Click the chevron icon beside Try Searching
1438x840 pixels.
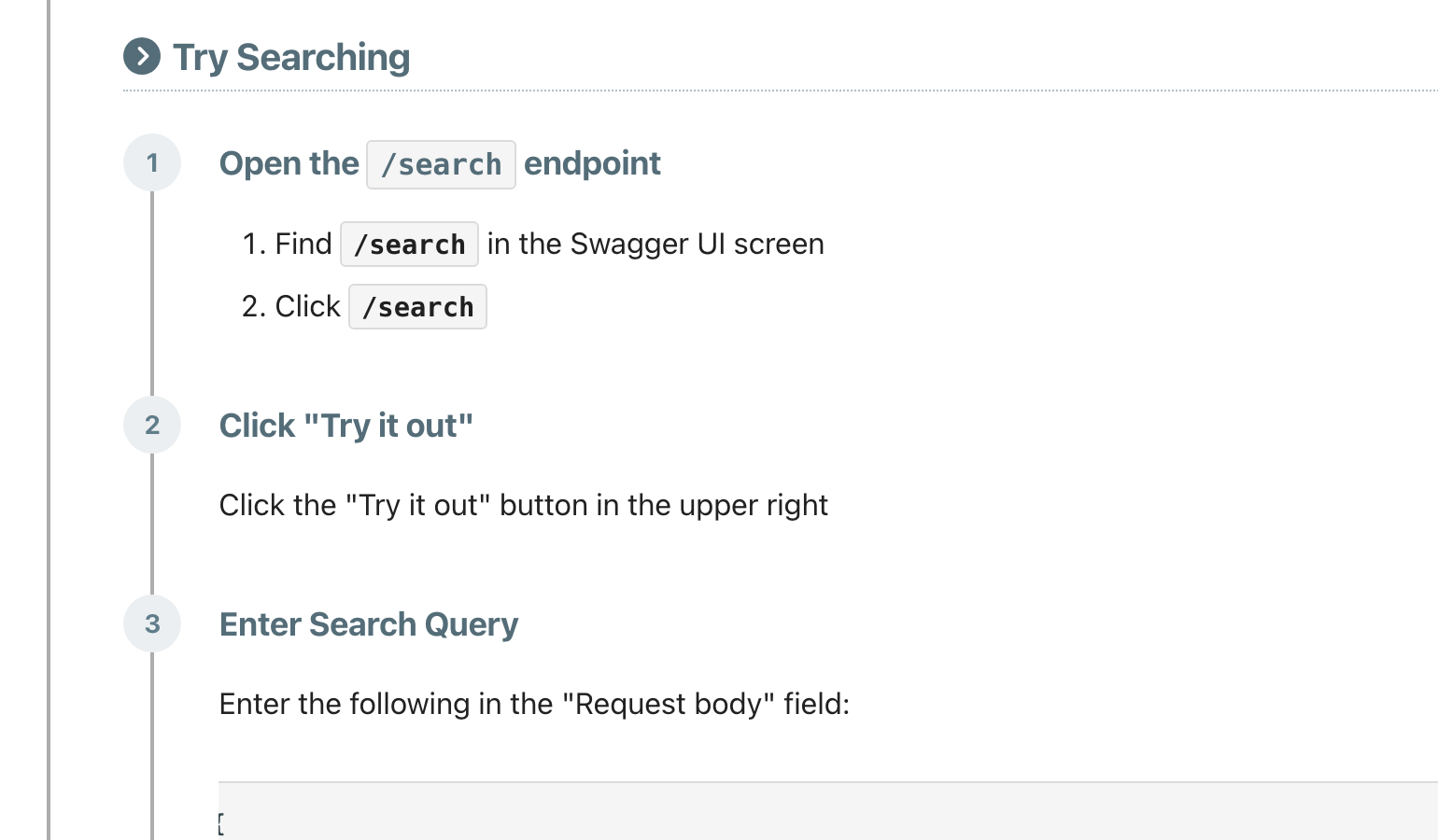point(142,57)
